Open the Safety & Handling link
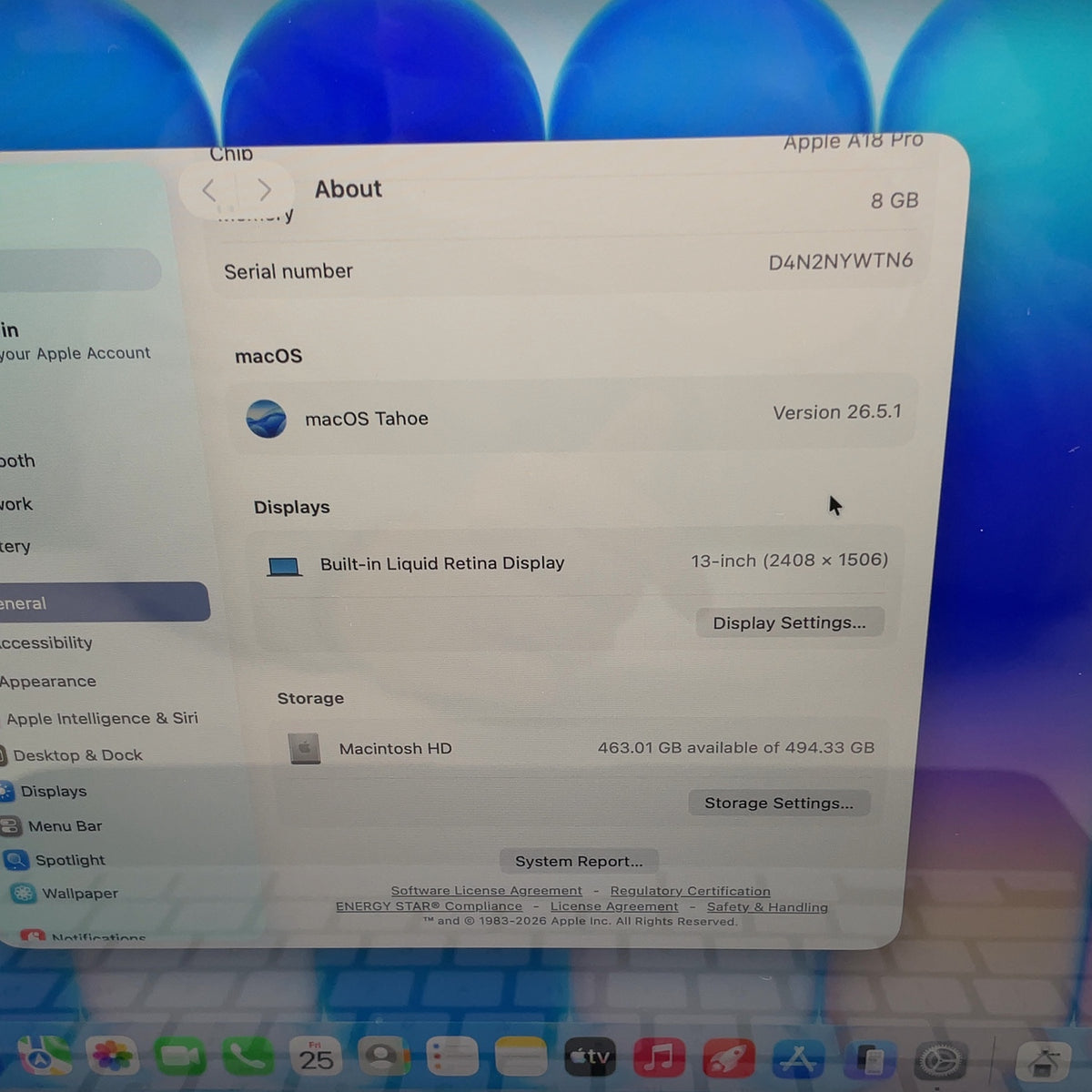Screen dimensions: 1092x1092 (767, 906)
